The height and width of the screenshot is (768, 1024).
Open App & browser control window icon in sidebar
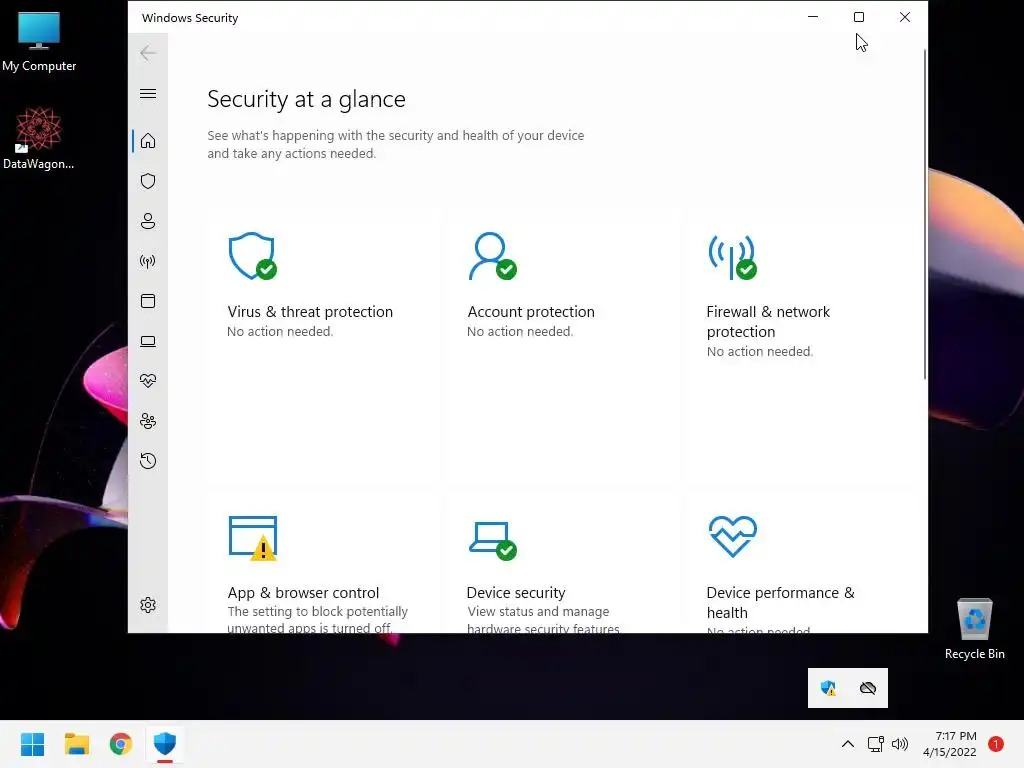[148, 301]
